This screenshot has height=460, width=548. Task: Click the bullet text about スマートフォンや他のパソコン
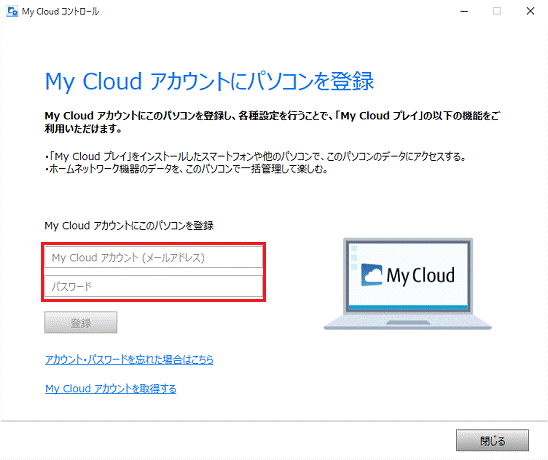255,156
